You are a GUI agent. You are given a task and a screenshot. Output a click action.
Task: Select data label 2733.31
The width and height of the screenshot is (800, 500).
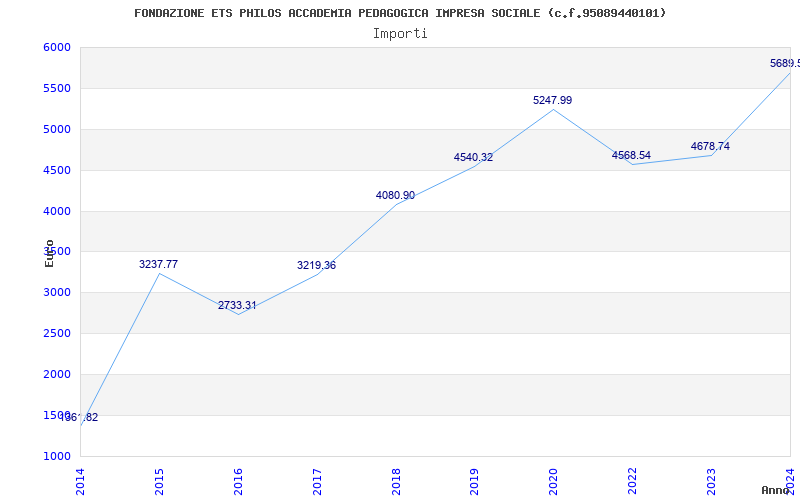click(237, 306)
